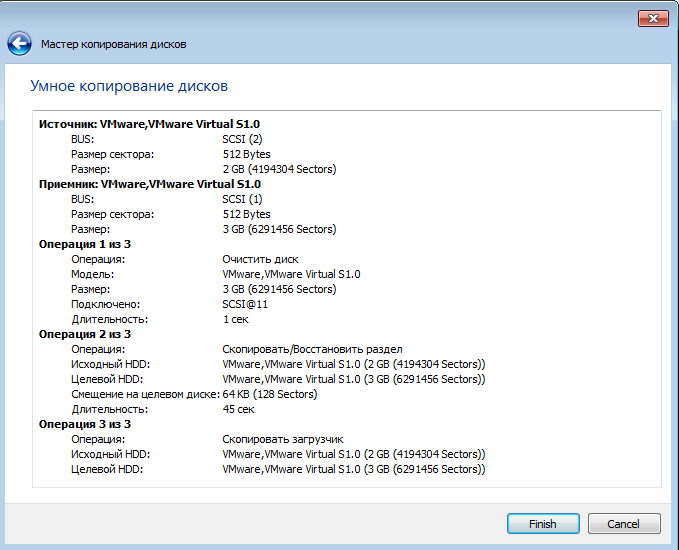
Task: Select the 'Источник: VMware' header line
Action: point(149,124)
